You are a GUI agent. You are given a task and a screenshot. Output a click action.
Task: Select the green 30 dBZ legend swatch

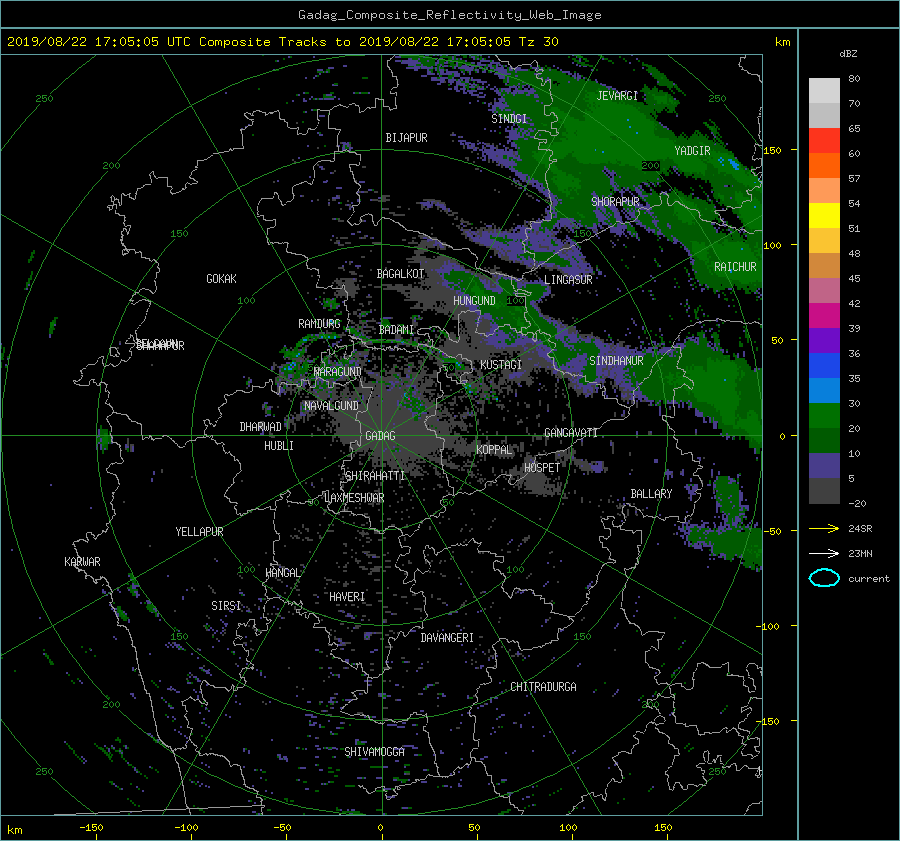(824, 415)
